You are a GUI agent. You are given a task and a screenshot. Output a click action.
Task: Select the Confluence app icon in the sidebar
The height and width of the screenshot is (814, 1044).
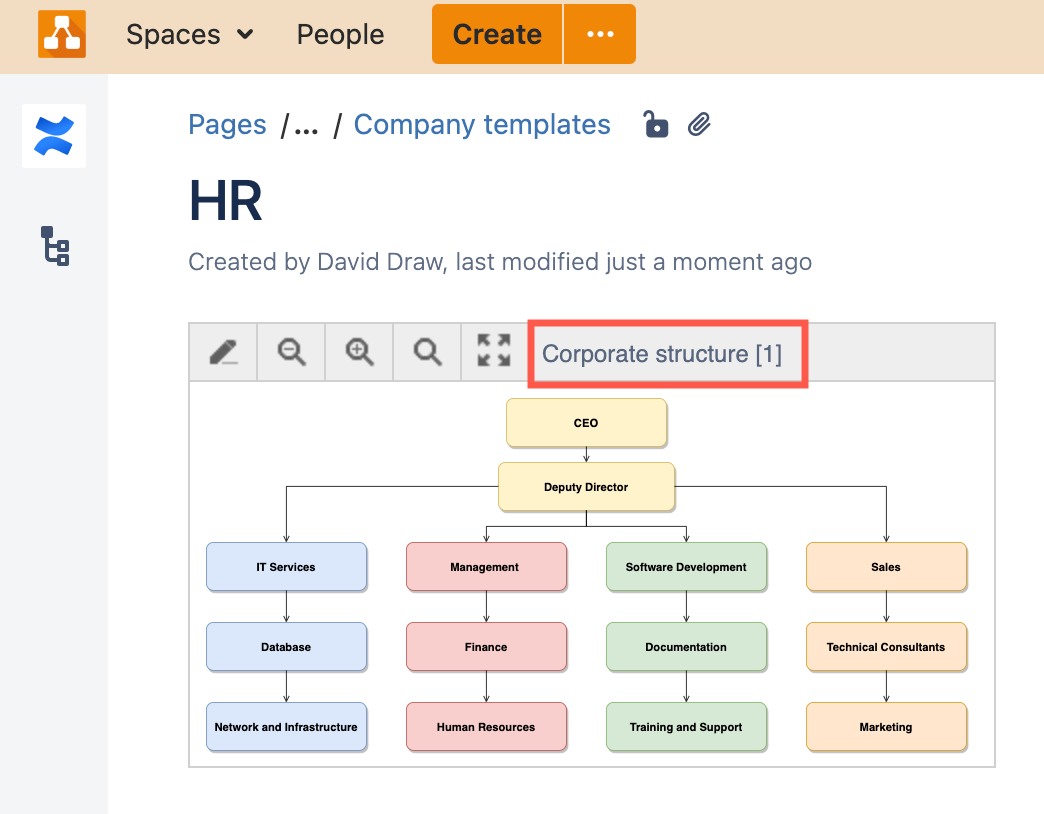point(53,136)
